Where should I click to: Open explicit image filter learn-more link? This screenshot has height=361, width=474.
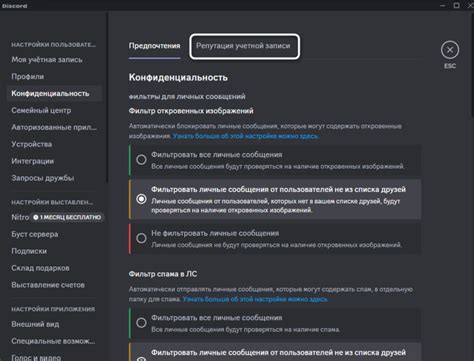[x=246, y=136]
